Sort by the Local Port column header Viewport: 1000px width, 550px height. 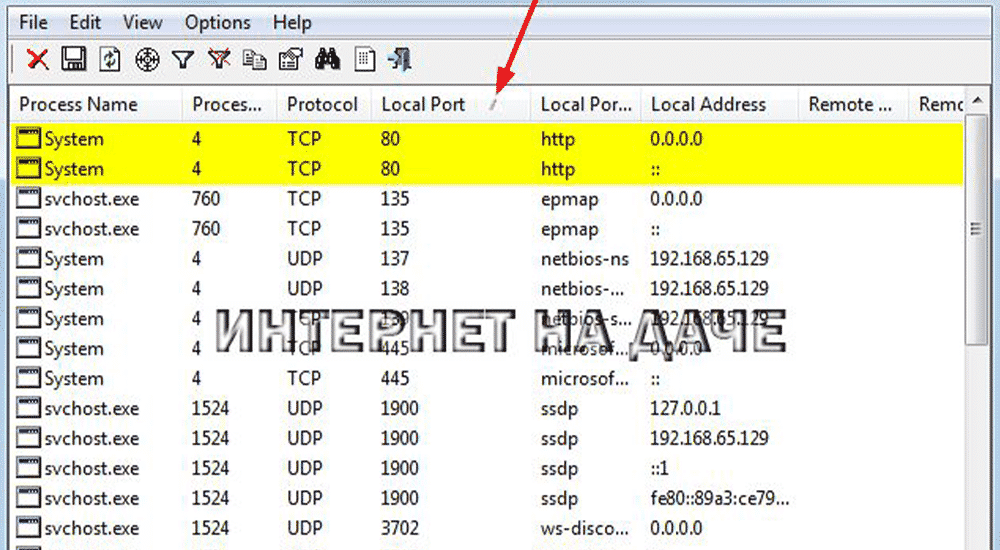[x=423, y=104]
